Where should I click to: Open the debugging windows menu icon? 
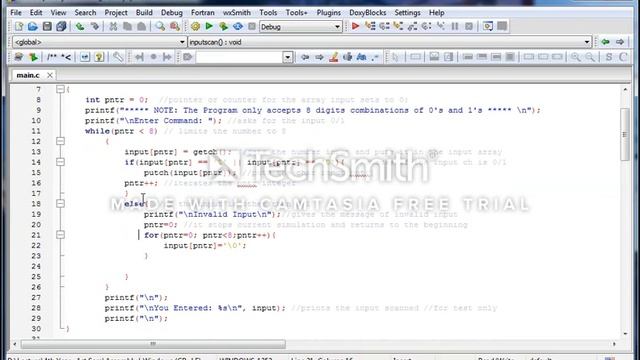(488, 27)
